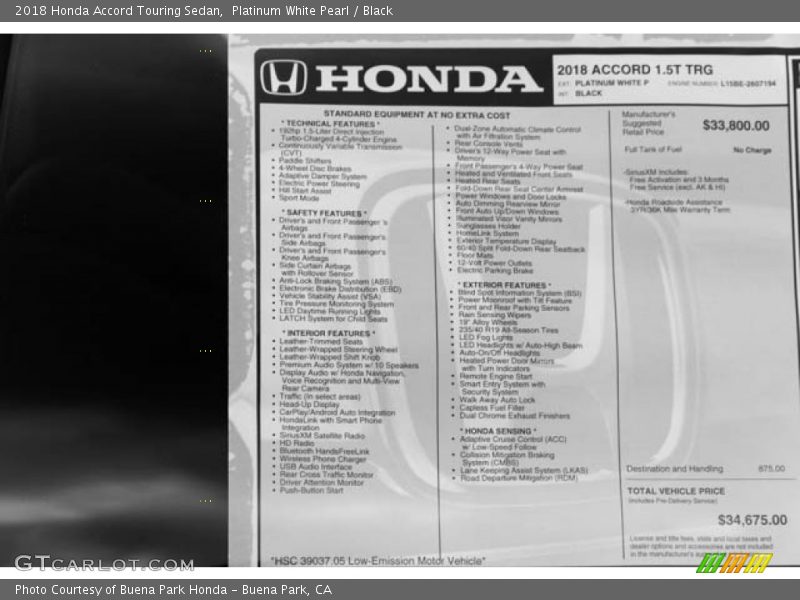Image resolution: width=800 pixels, height=600 pixels.
Task: Click the Destination and Handling line
Action: (x=674, y=468)
